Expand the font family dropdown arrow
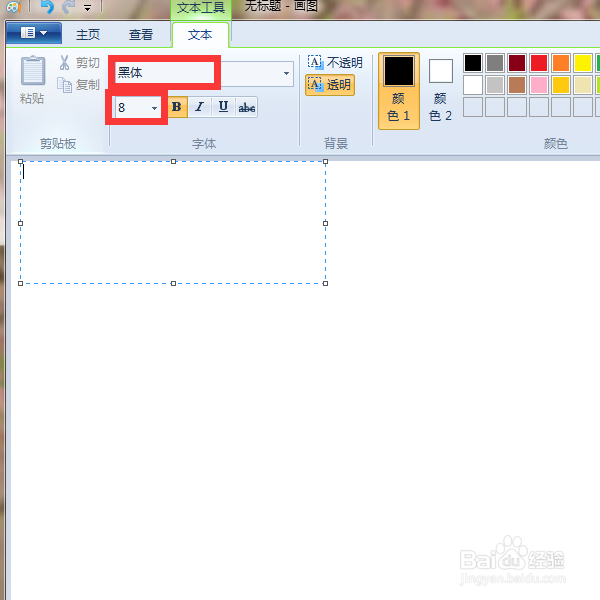The height and width of the screenshot is (600, 600). click(286, 73)
